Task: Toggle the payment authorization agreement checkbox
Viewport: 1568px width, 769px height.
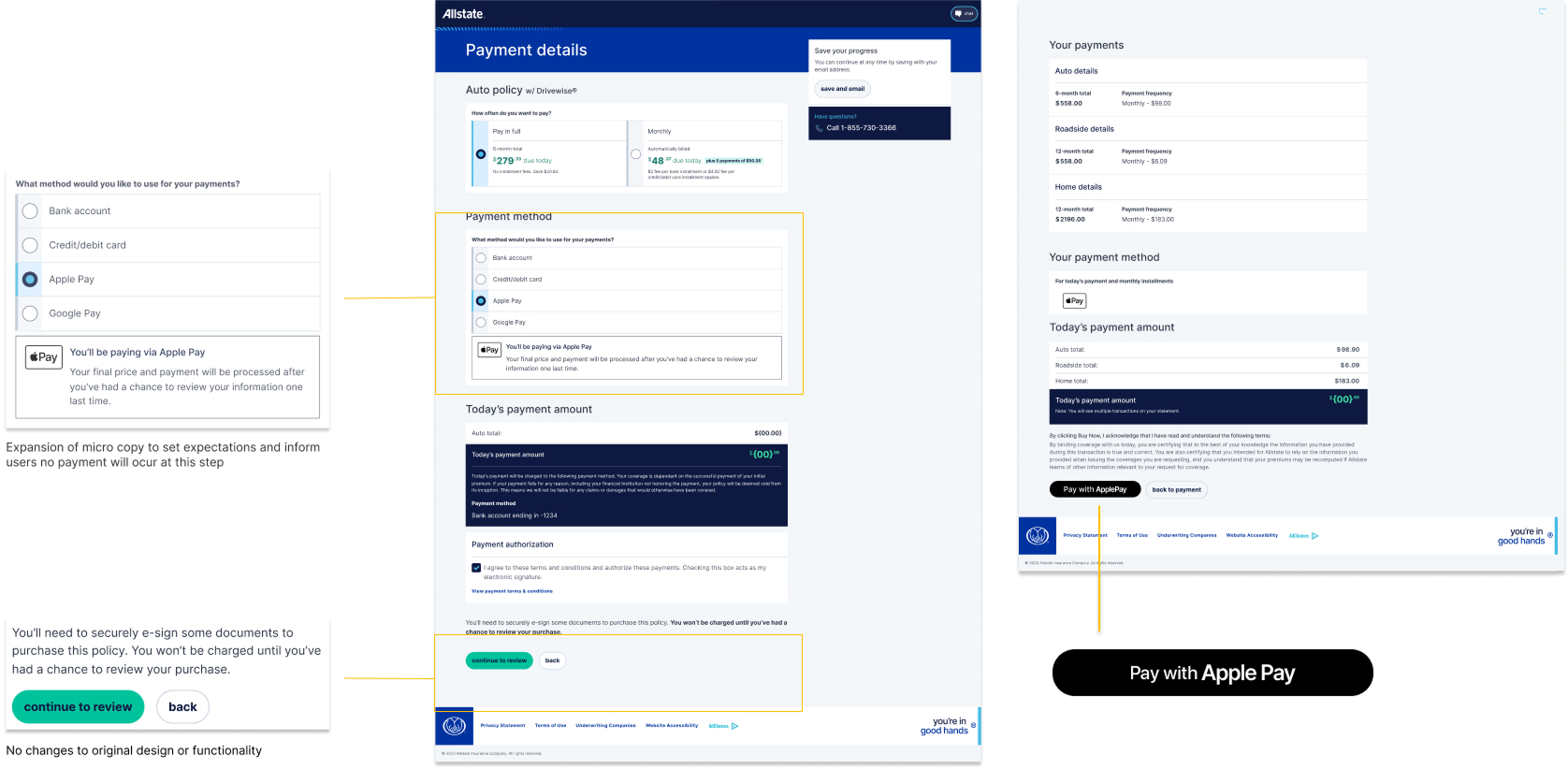Action: point(476,568)
